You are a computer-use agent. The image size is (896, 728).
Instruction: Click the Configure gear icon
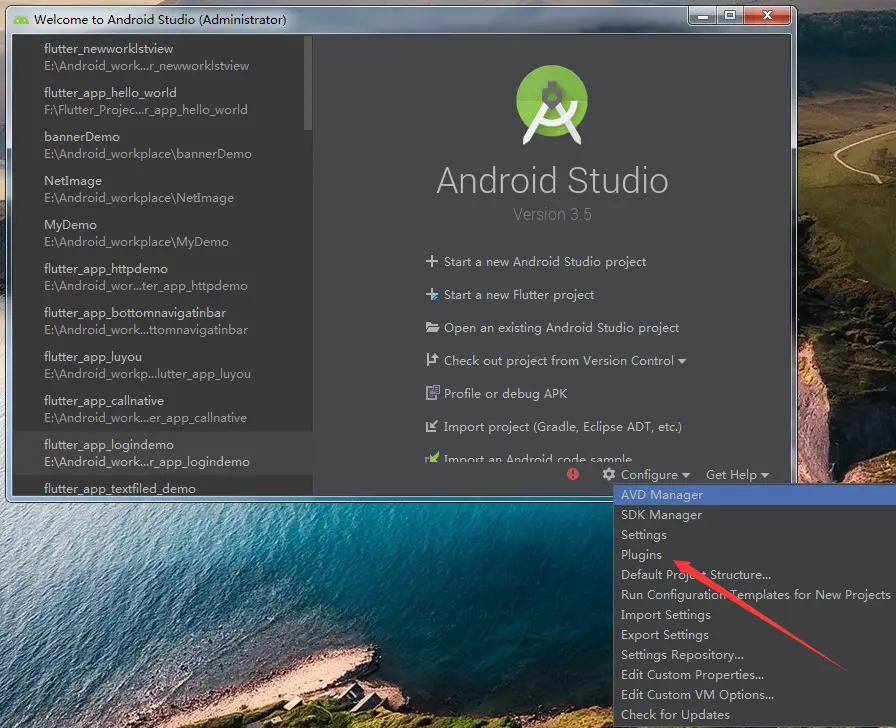(609, 474)
